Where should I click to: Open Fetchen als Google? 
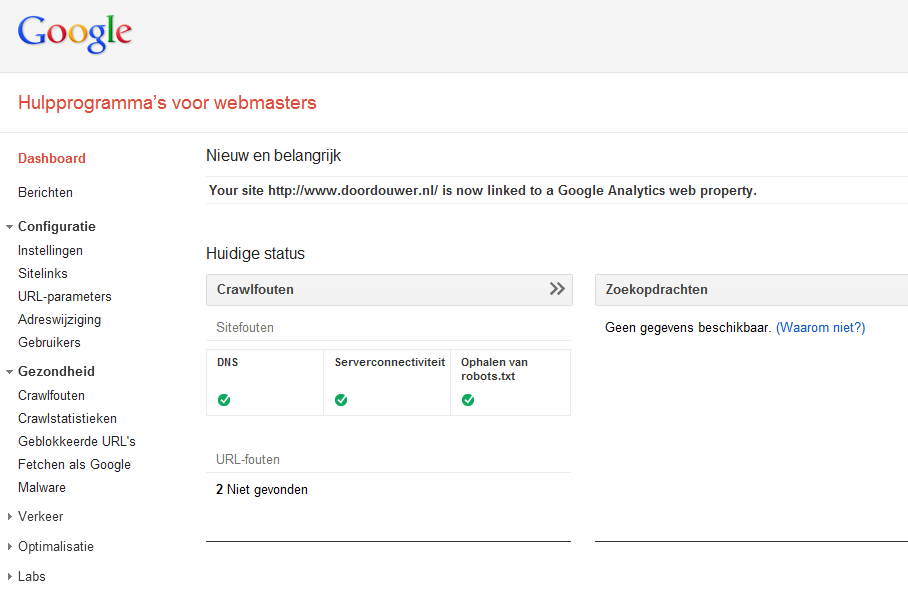pos(74,464)
